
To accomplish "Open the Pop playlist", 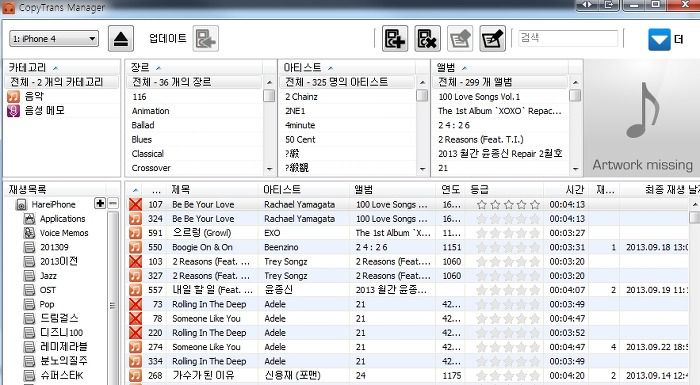I will 47,305.
